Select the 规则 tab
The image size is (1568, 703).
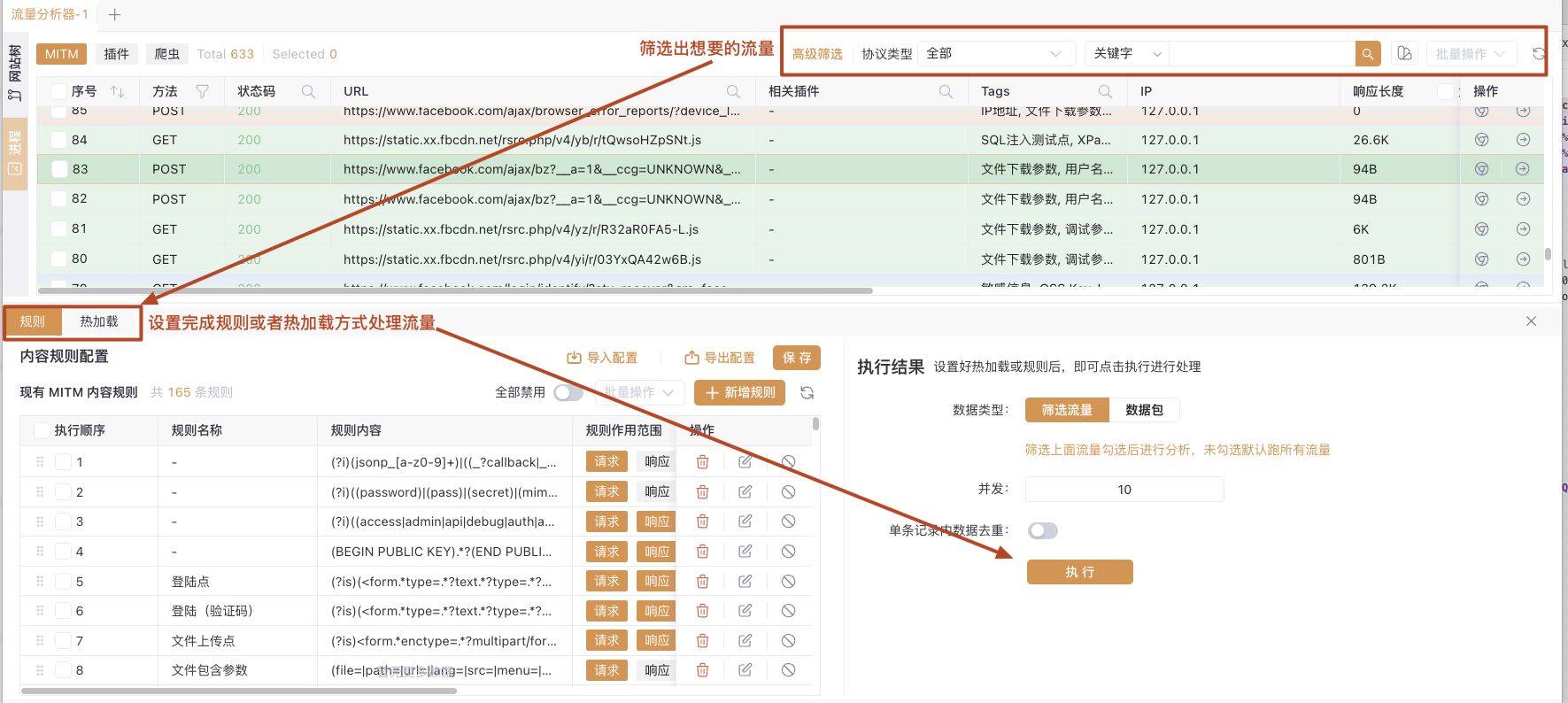(x=33, y=321)
